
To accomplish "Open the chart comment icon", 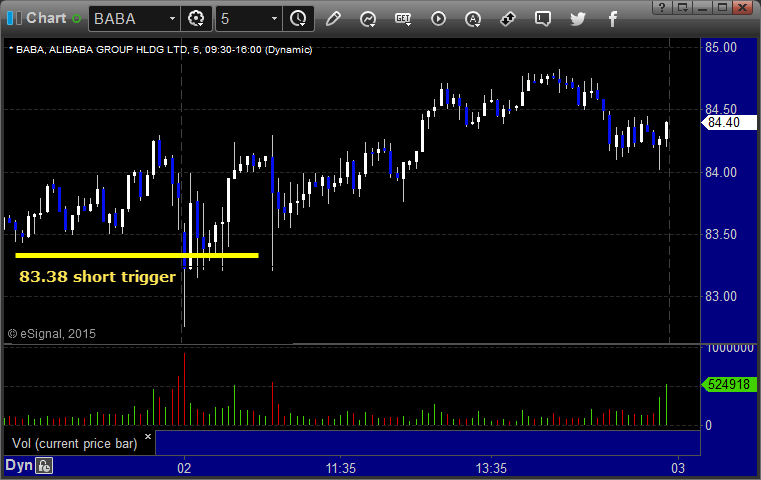I will click(x=543, y=19).
